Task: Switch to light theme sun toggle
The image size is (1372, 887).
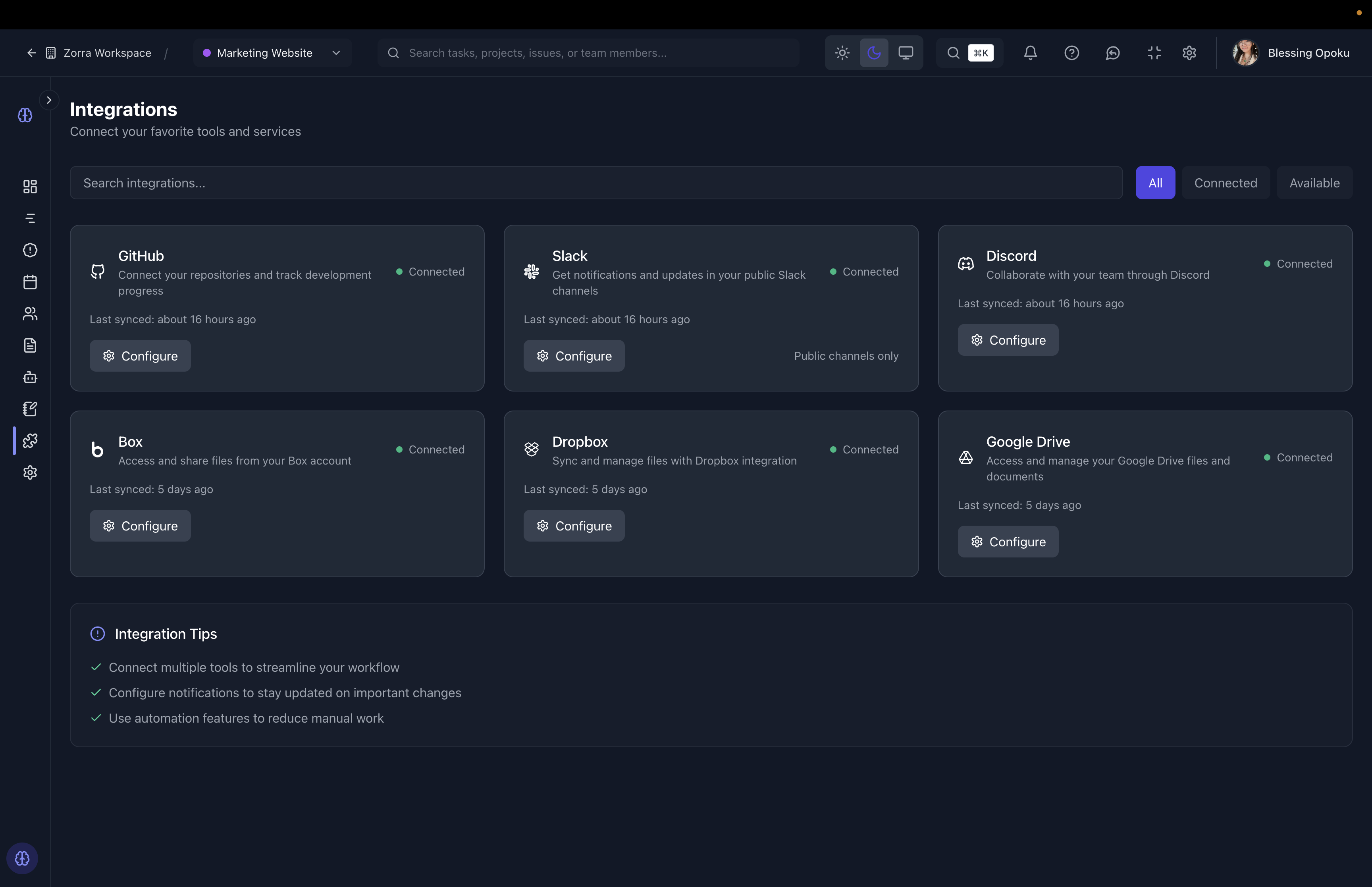Action: 842,53
